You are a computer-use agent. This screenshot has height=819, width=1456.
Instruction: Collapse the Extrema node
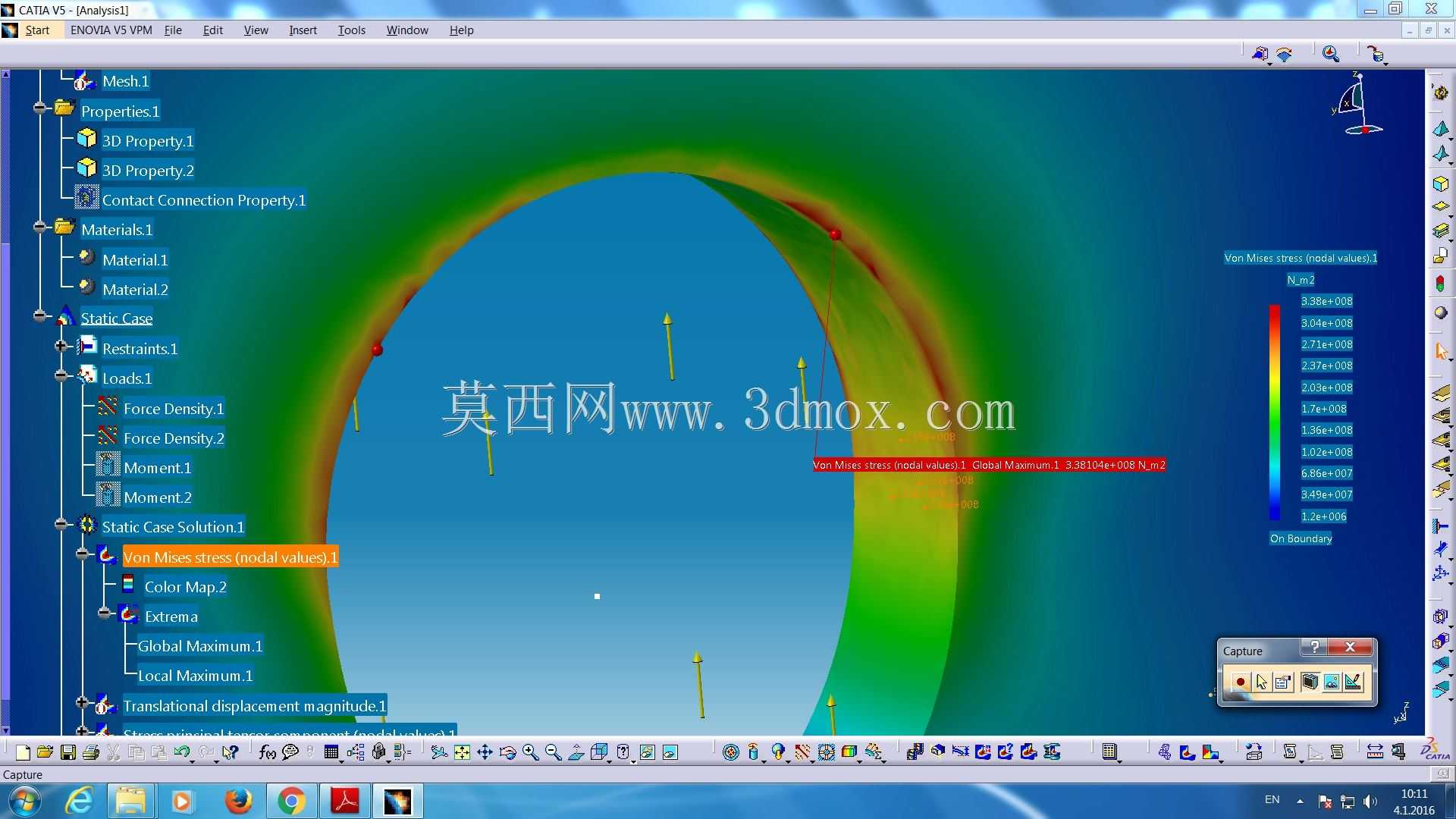pyautogui.click(x=104, y=613)
